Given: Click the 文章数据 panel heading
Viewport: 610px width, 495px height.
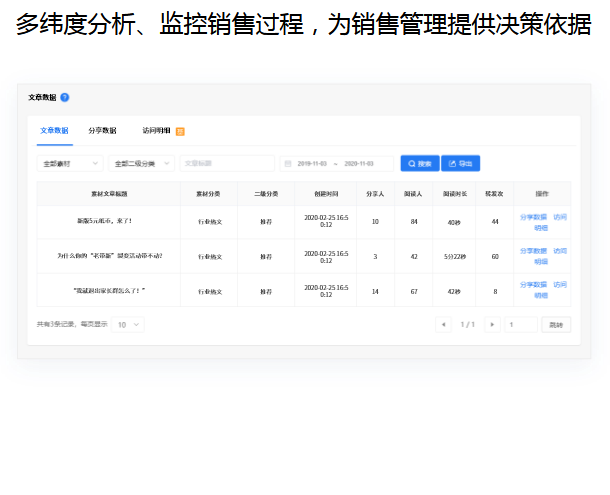Looking at the screenshot, I should coord(42,97).
